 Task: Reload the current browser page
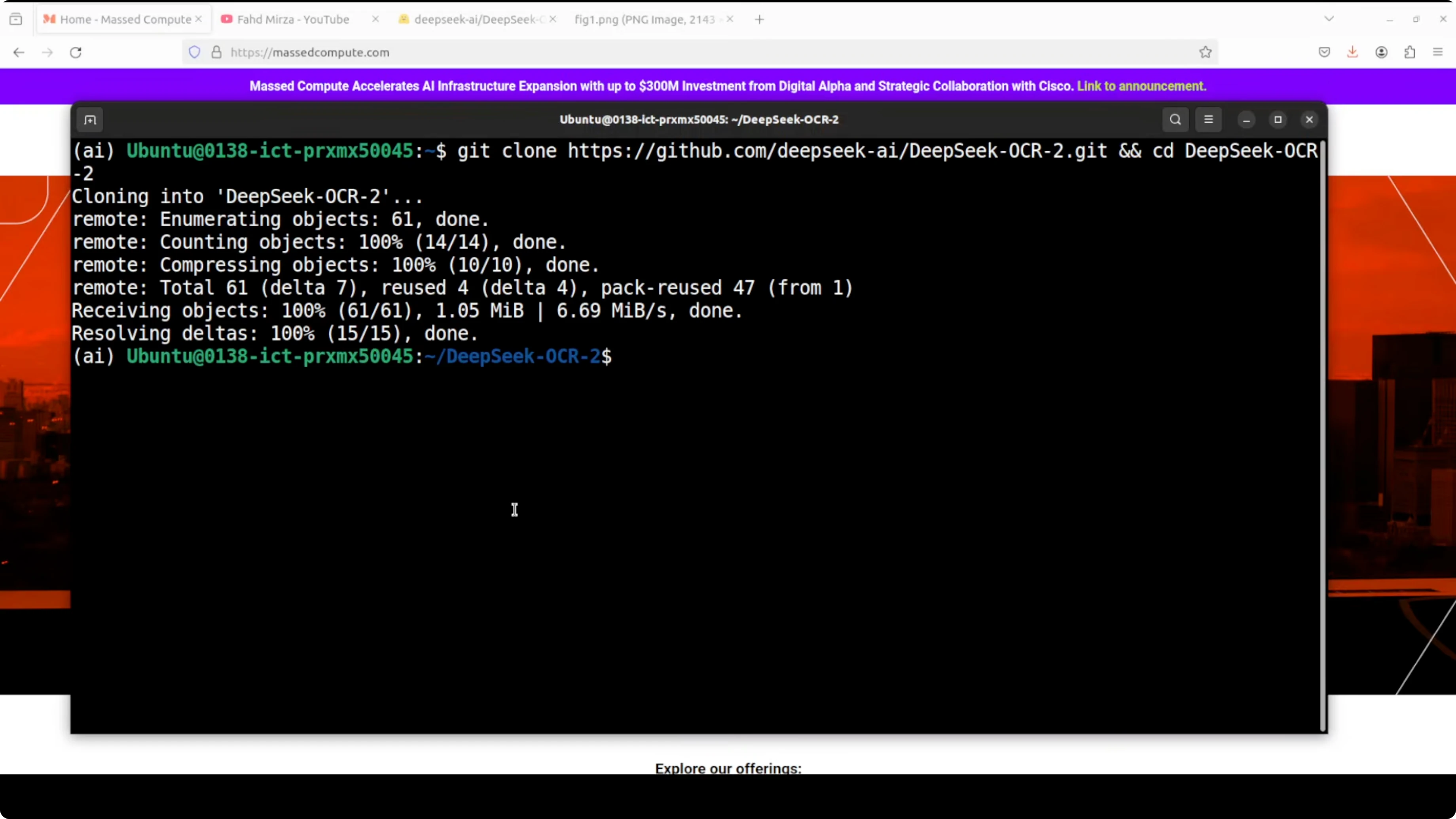[x=76, y=53]
